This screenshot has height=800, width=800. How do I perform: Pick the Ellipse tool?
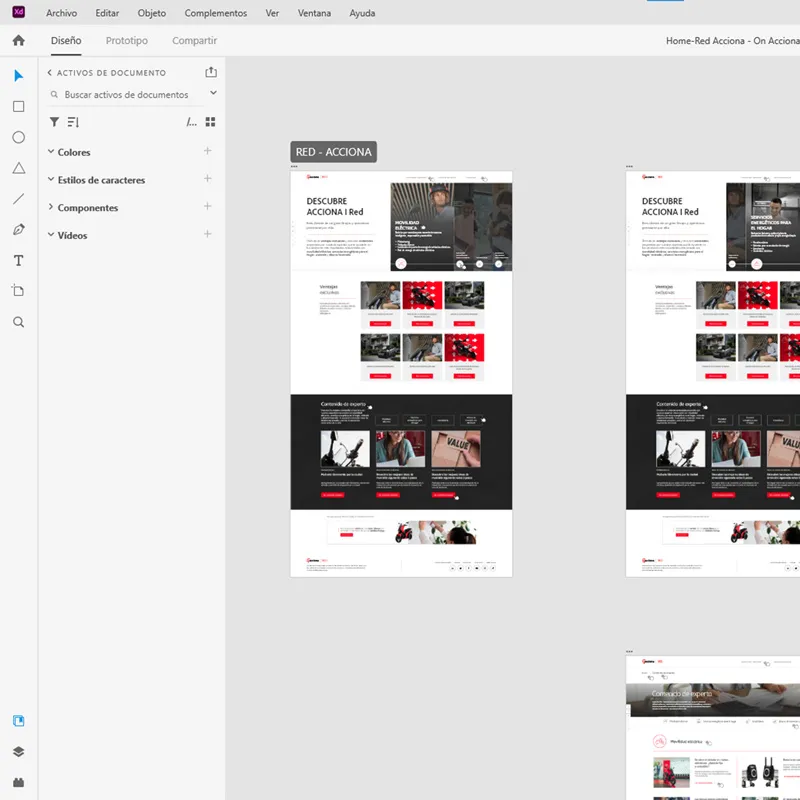click(x=18, y=137)
